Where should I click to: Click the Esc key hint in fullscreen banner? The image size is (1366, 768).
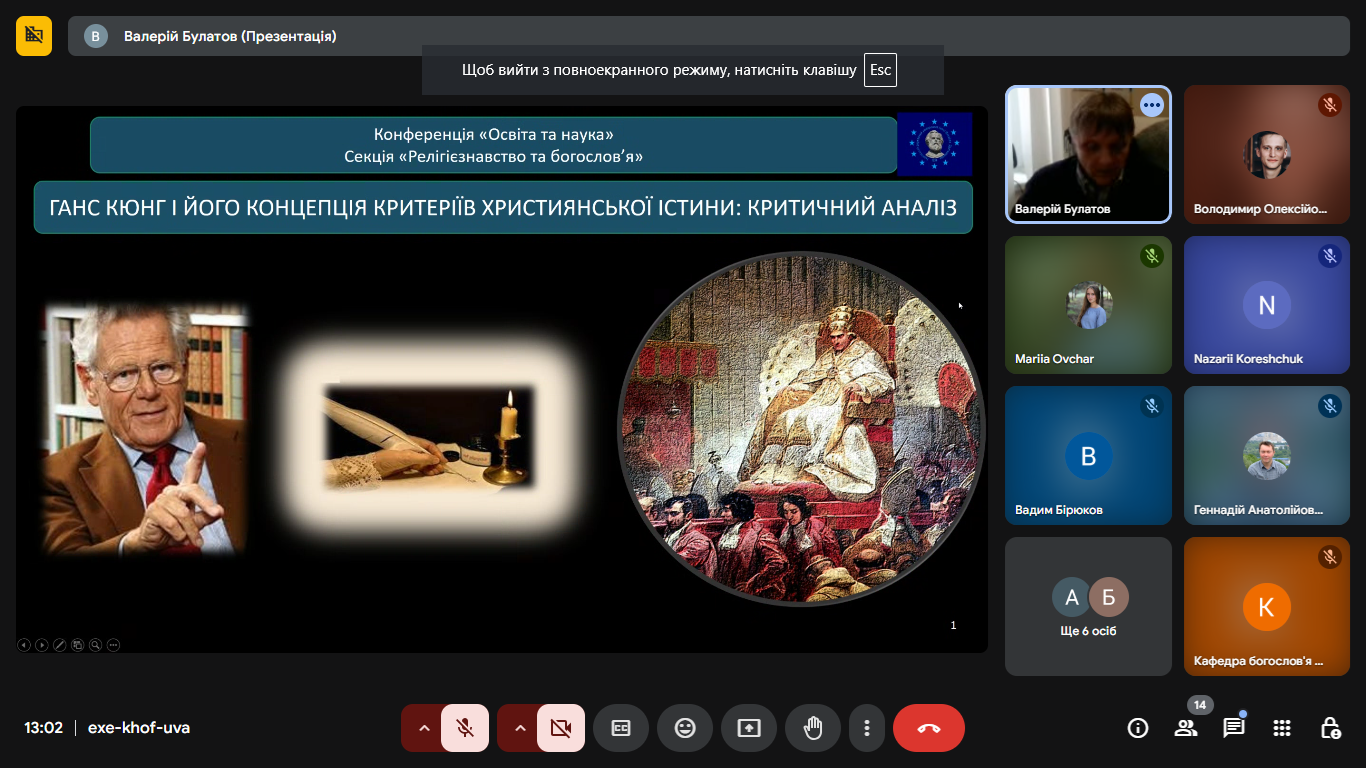click(880, 70)
